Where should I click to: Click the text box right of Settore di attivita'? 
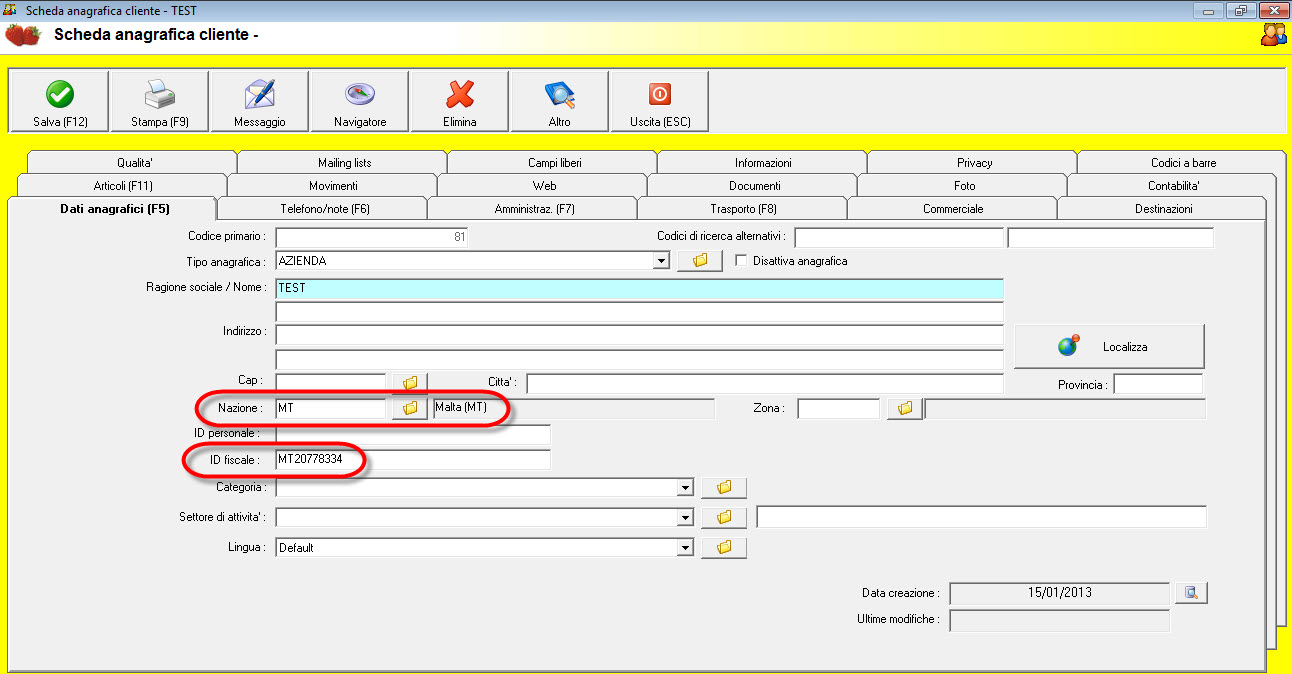pos(981,517)
